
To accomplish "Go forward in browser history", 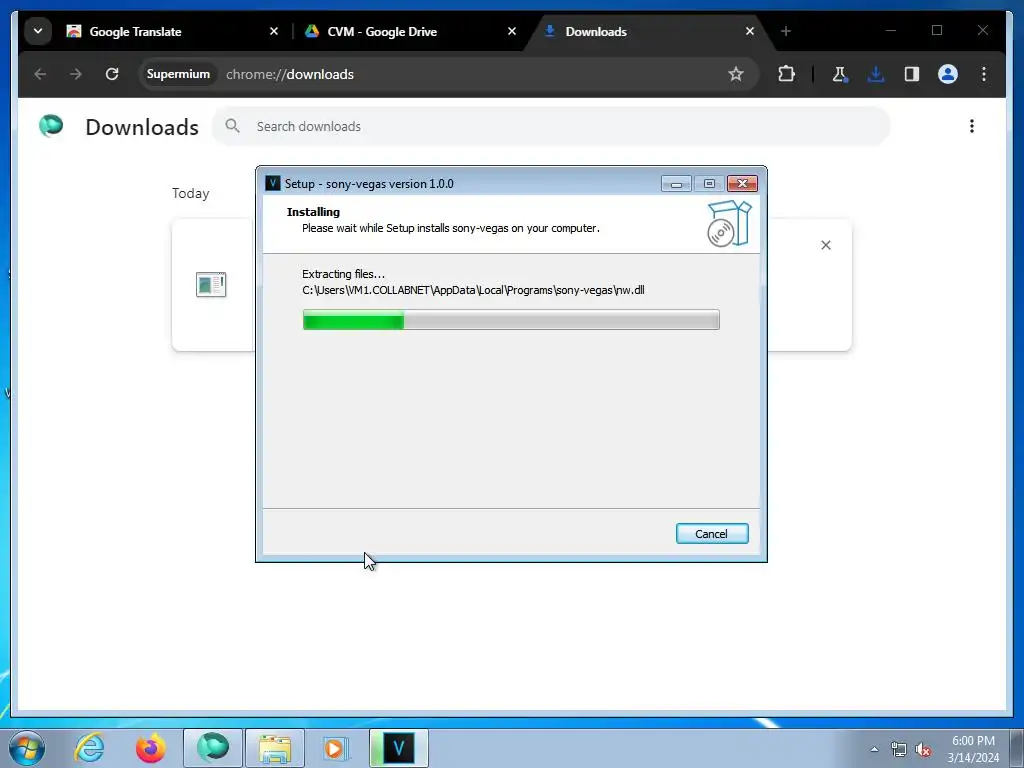I will pyautogui.click(x=76, y=74).
